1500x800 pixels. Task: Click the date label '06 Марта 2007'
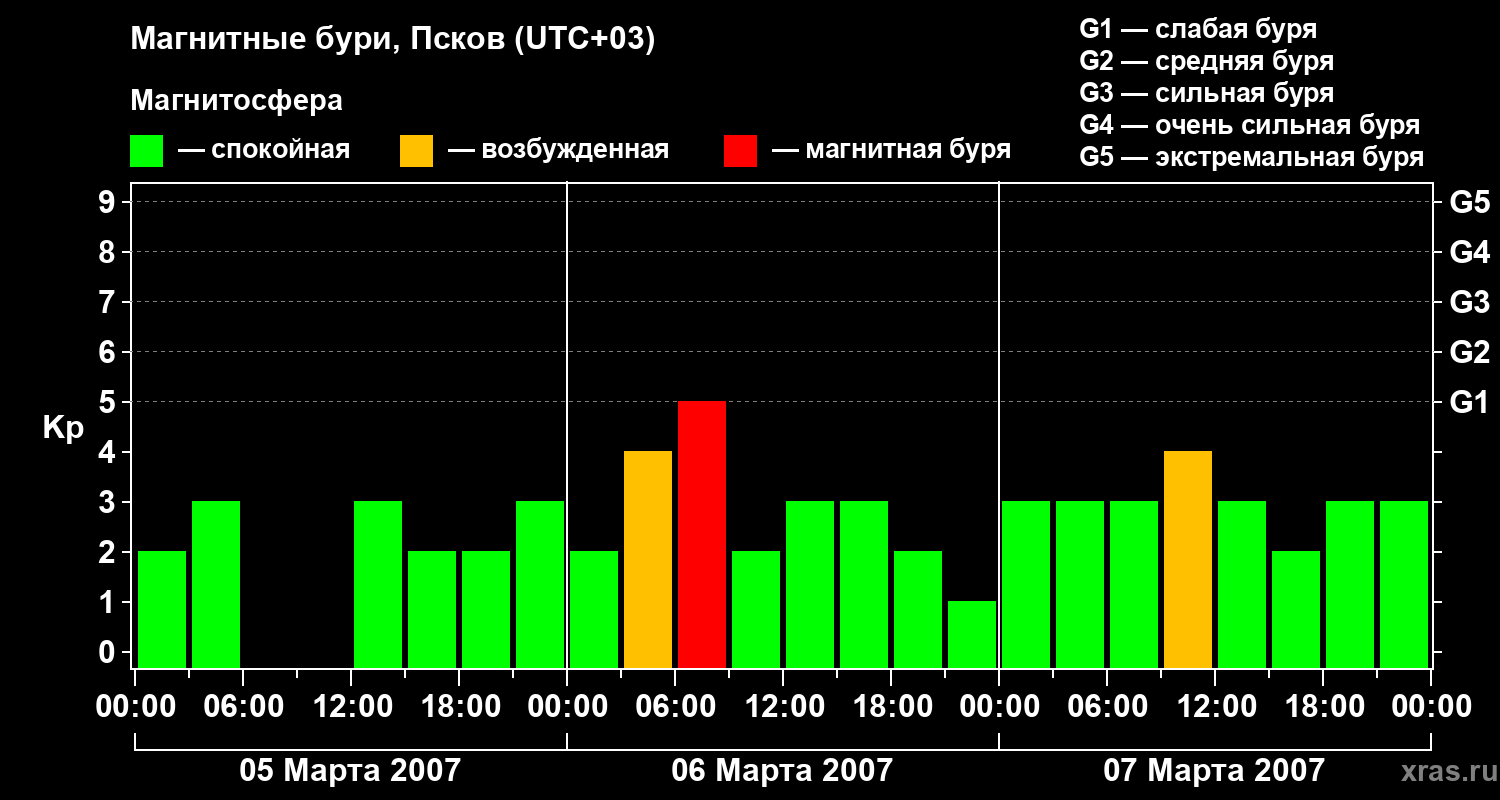click(x=782, y=770)
